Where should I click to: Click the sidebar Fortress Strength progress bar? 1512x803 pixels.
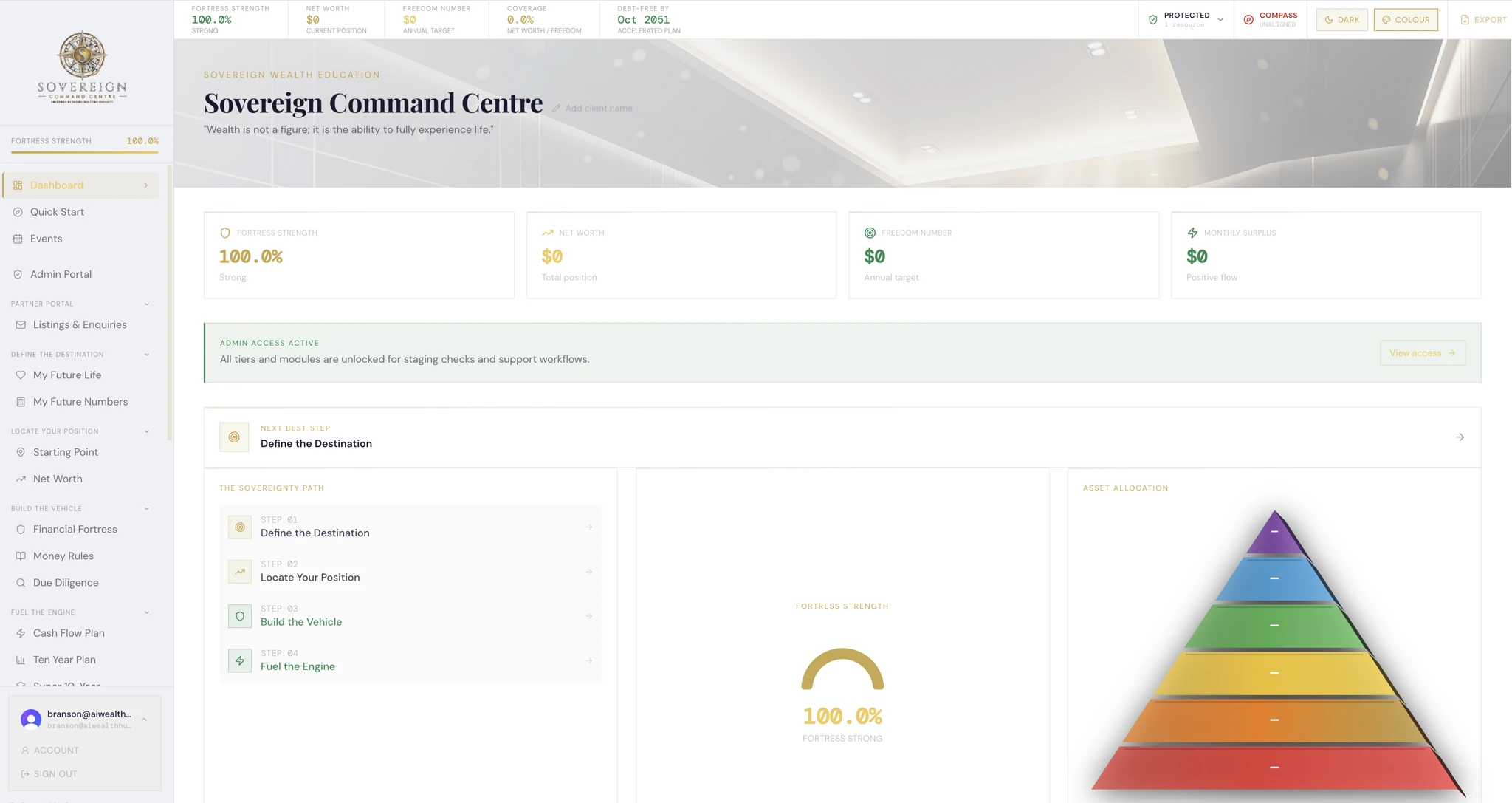point(85,152)
